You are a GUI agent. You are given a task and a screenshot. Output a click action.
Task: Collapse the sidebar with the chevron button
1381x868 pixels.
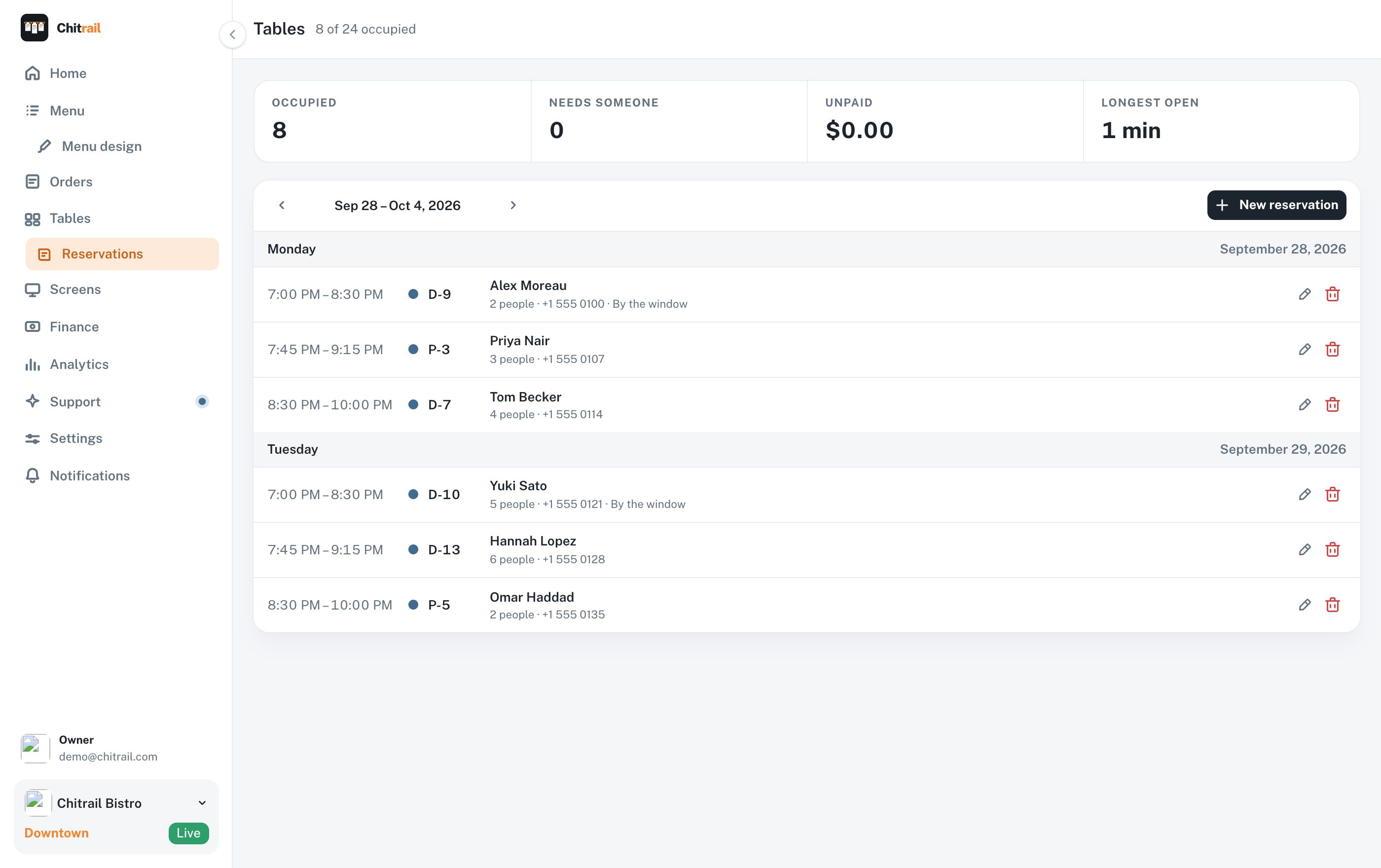coord(232,35)
